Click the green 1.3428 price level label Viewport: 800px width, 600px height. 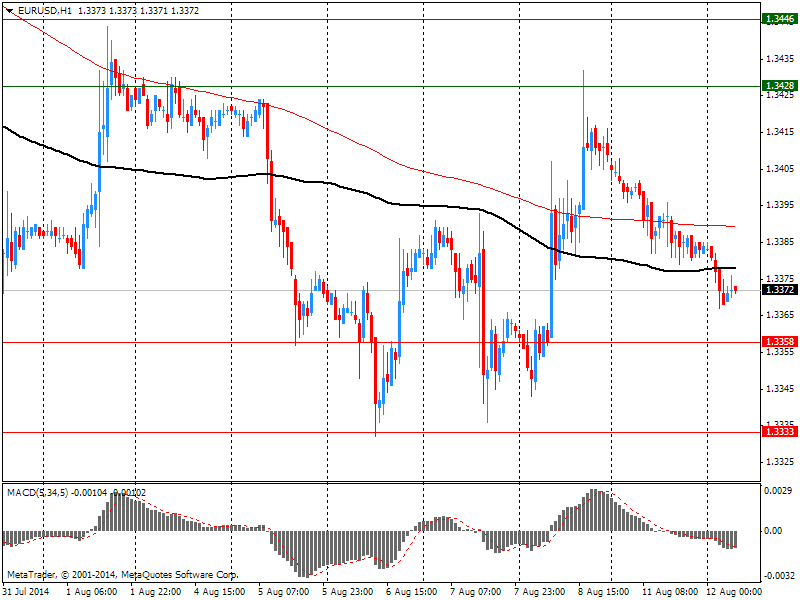780,86
